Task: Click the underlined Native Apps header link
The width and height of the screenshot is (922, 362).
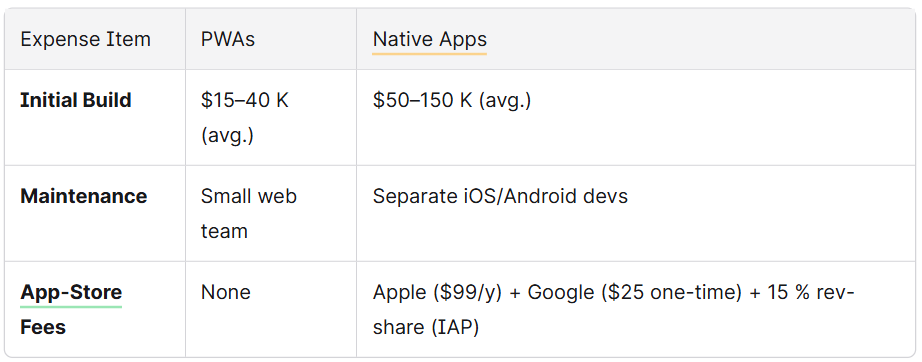Action: (430, 39)
